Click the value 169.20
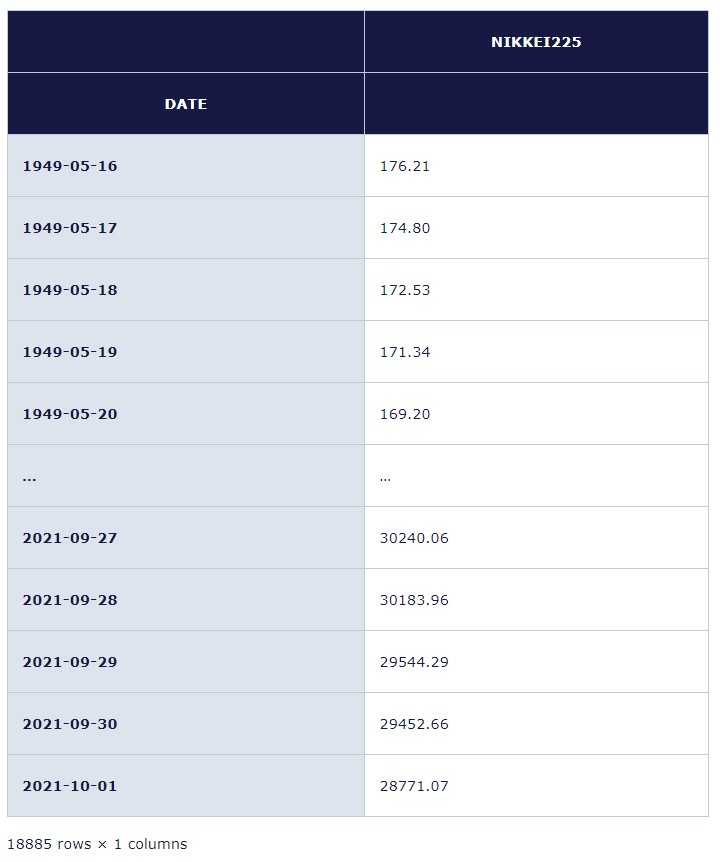This screenshot has height=862, width=720. tap(405, 414)
